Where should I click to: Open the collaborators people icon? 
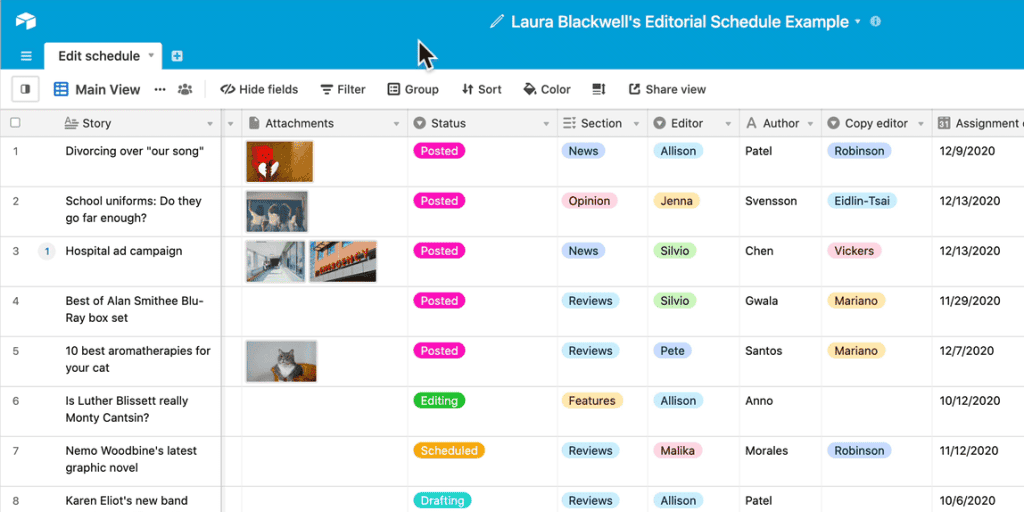[185, 89]
